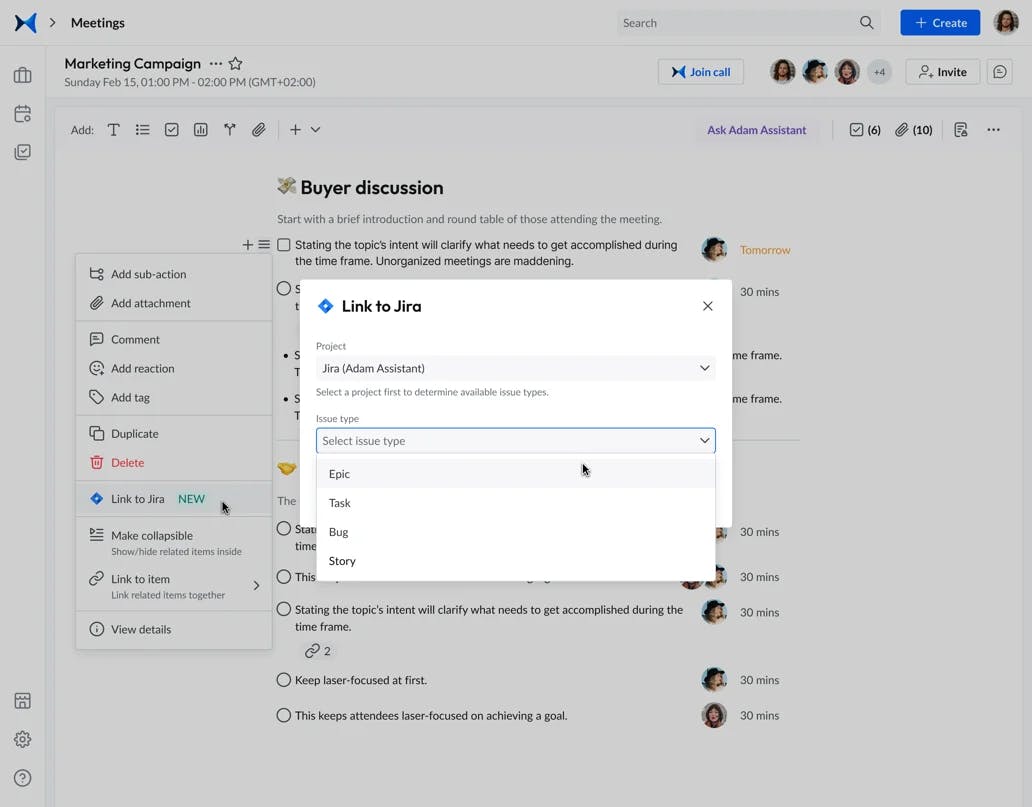
Task: Click the attachment paperclip in Add toolbar
Action: click(x=258, y=130)
